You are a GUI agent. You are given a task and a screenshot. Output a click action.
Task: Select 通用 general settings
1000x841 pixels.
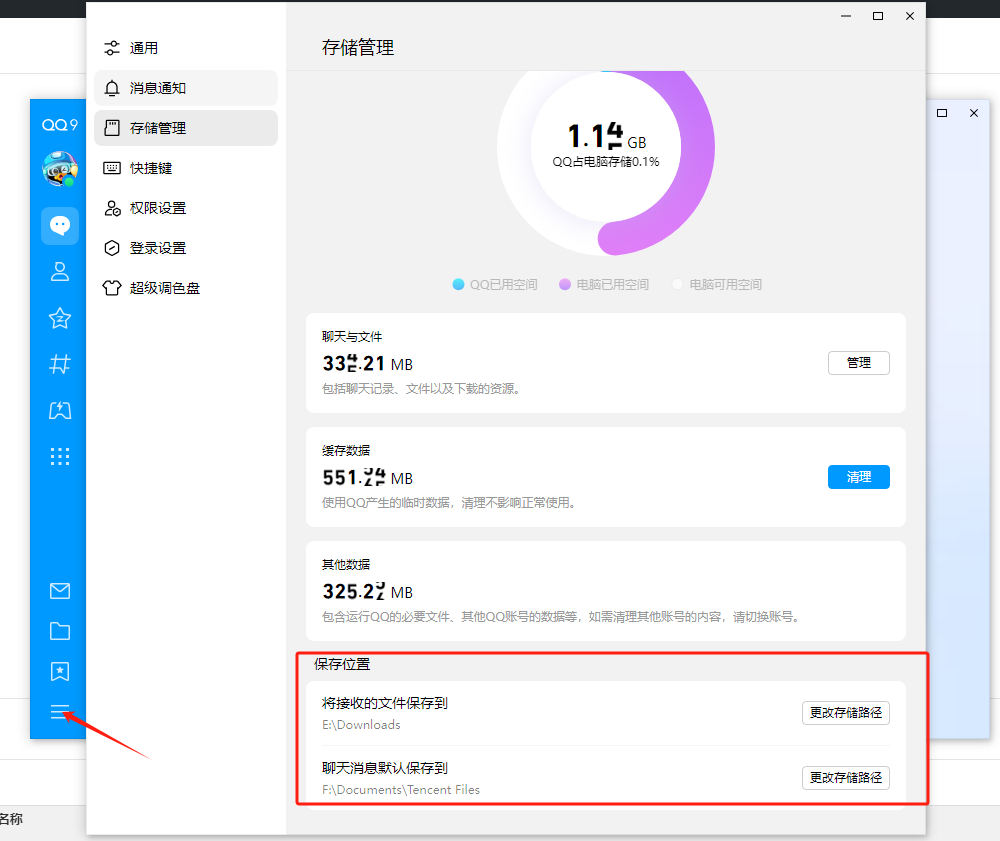pyautogui.click(x=186, y=48)
